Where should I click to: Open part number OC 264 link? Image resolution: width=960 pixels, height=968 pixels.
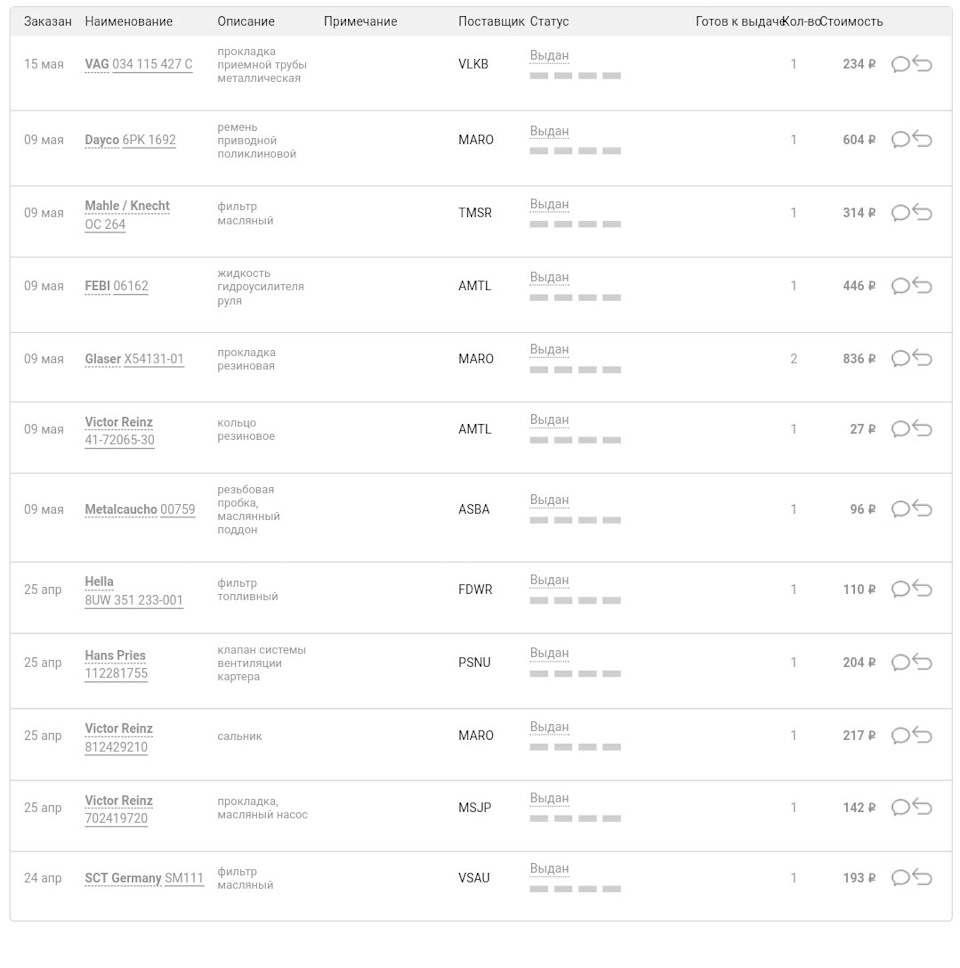(105, 224)
